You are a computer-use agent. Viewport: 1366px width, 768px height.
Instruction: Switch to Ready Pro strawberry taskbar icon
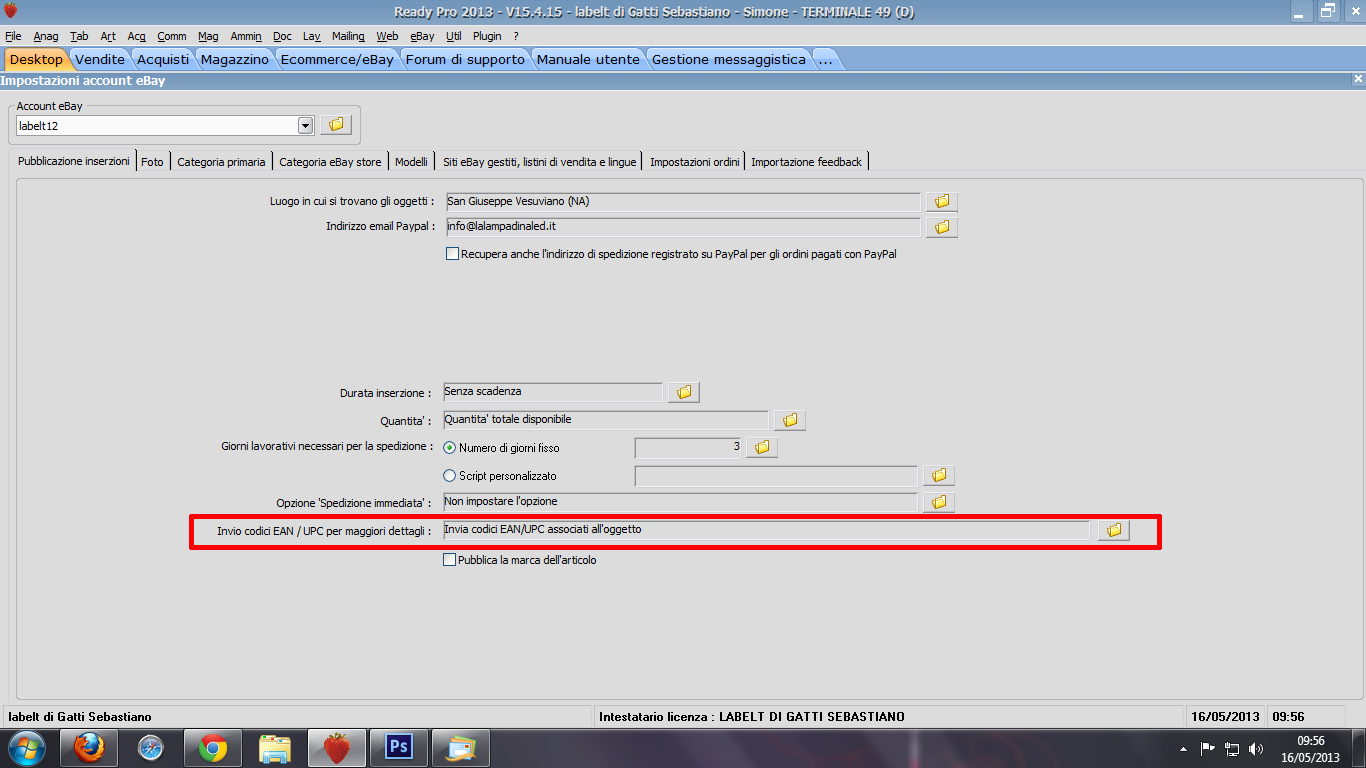336,747
